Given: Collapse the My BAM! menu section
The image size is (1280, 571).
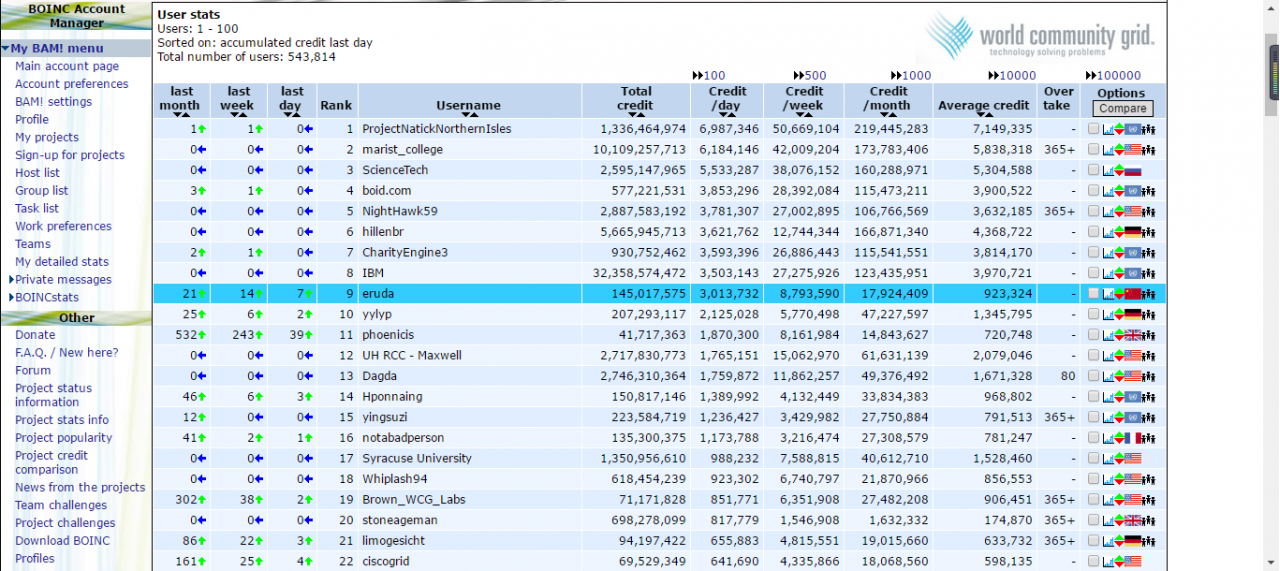Looking at the screenshot, I should coord(5,48).
